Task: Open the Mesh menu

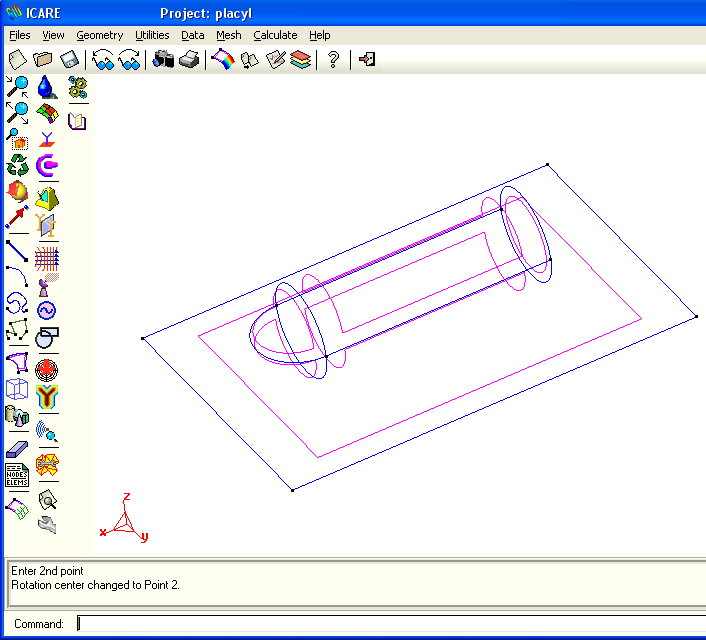Action: click(229, 35)
